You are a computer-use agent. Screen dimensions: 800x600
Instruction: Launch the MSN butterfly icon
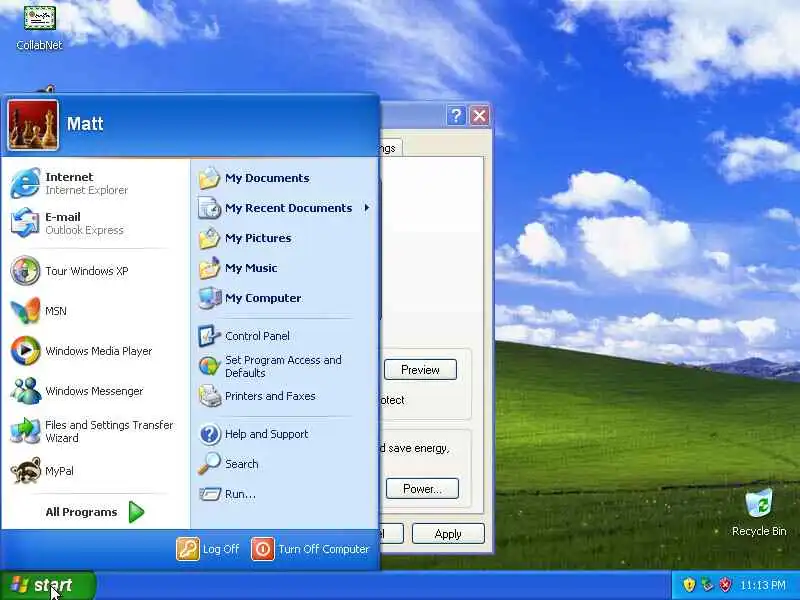25,311
